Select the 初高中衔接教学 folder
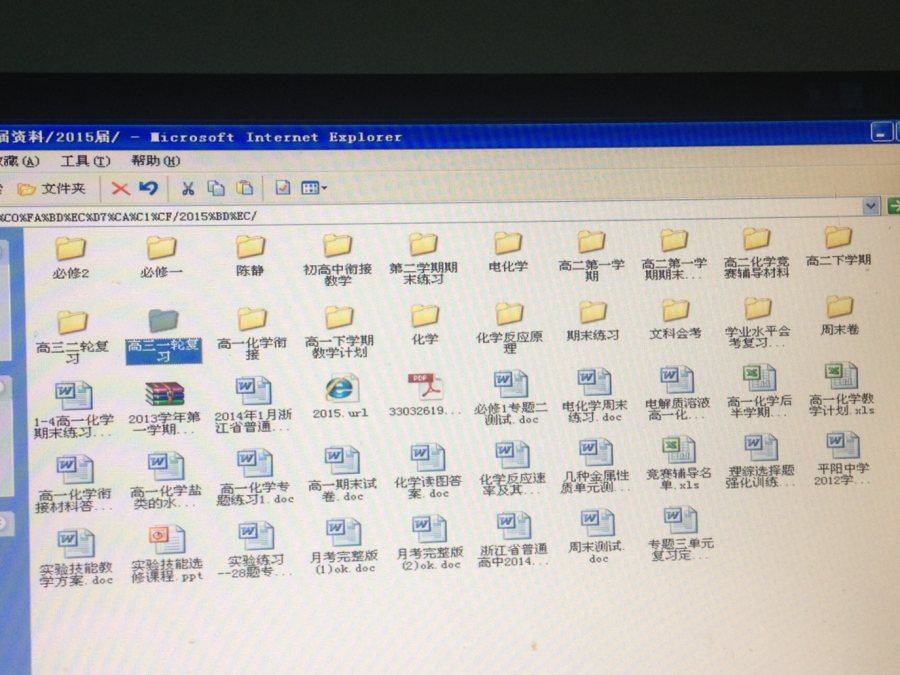This screenshot has width=900, height=675. [338, 260]
